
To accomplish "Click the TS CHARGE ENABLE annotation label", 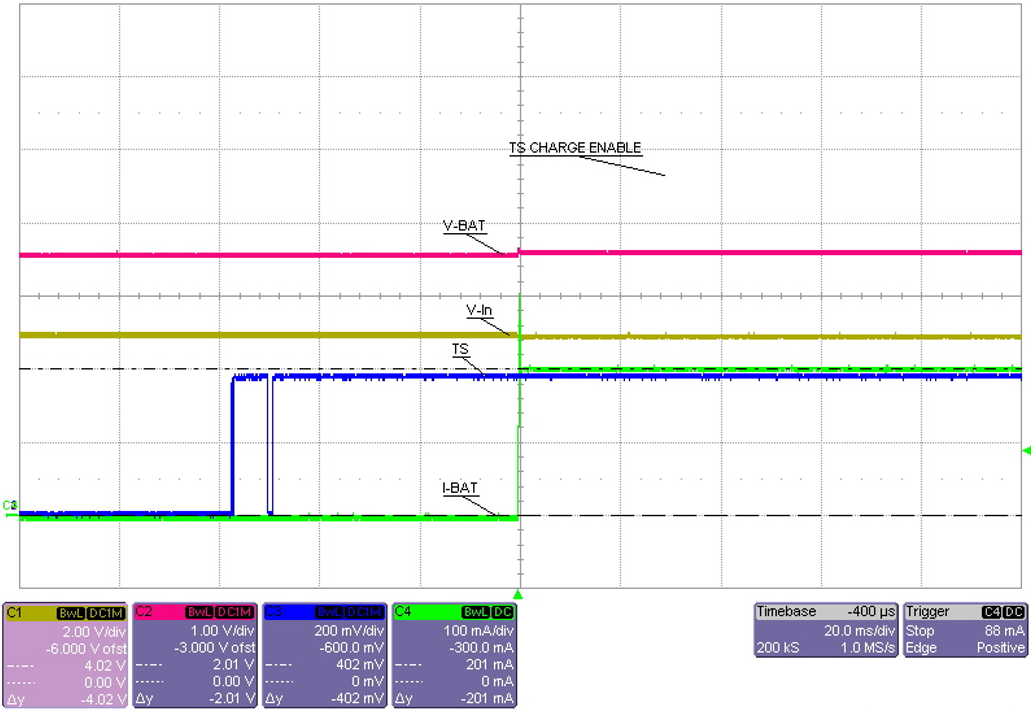I will [x=575, y=147].
